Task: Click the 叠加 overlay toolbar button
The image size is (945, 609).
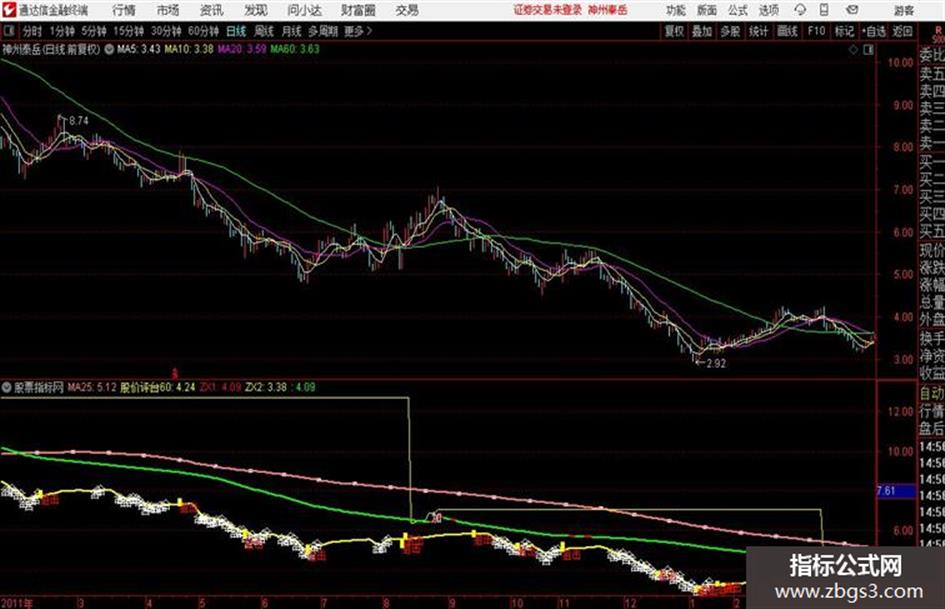Action: click(x=702, y=31)
